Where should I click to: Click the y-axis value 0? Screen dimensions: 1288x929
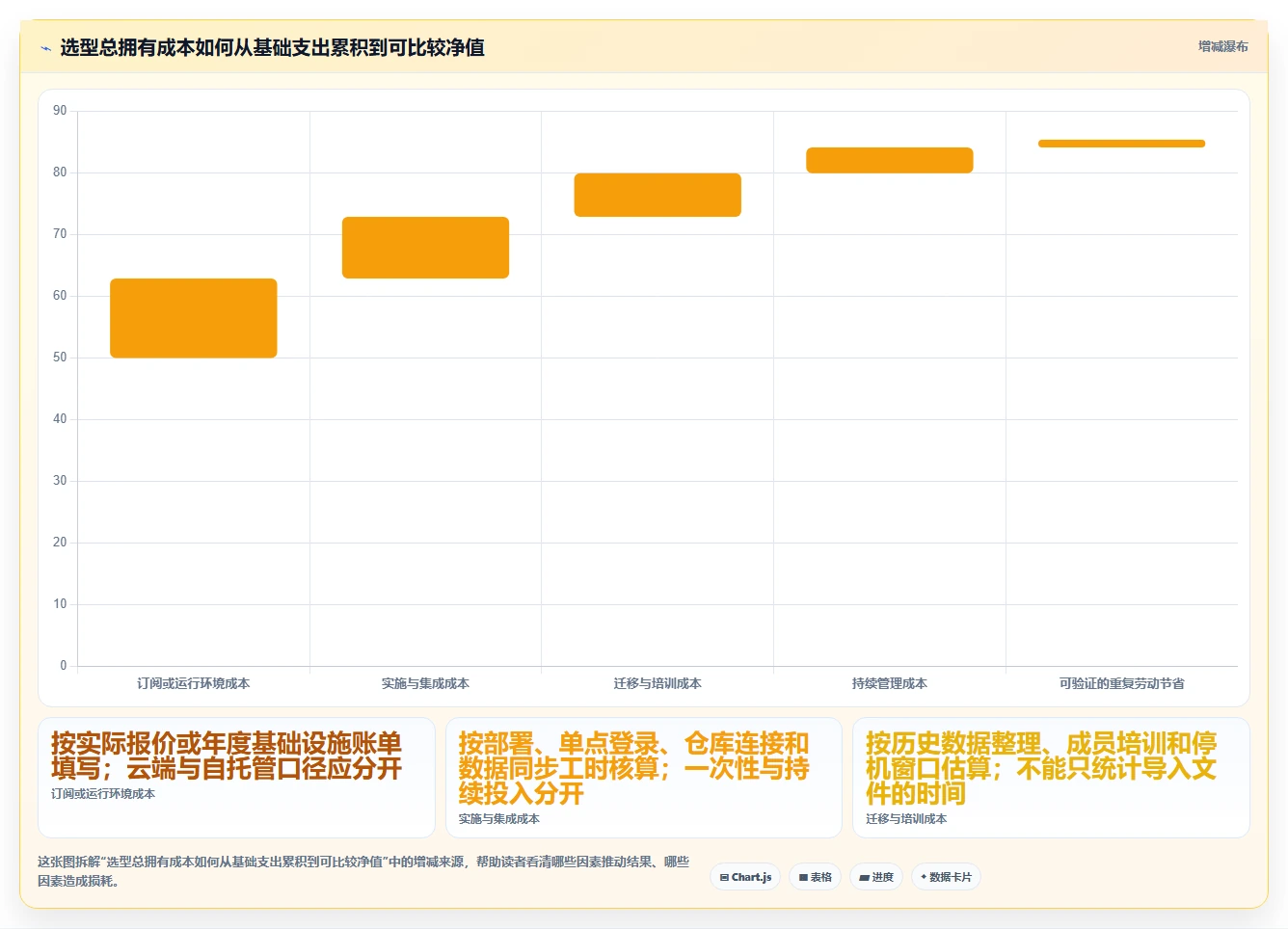click(64, 665)
